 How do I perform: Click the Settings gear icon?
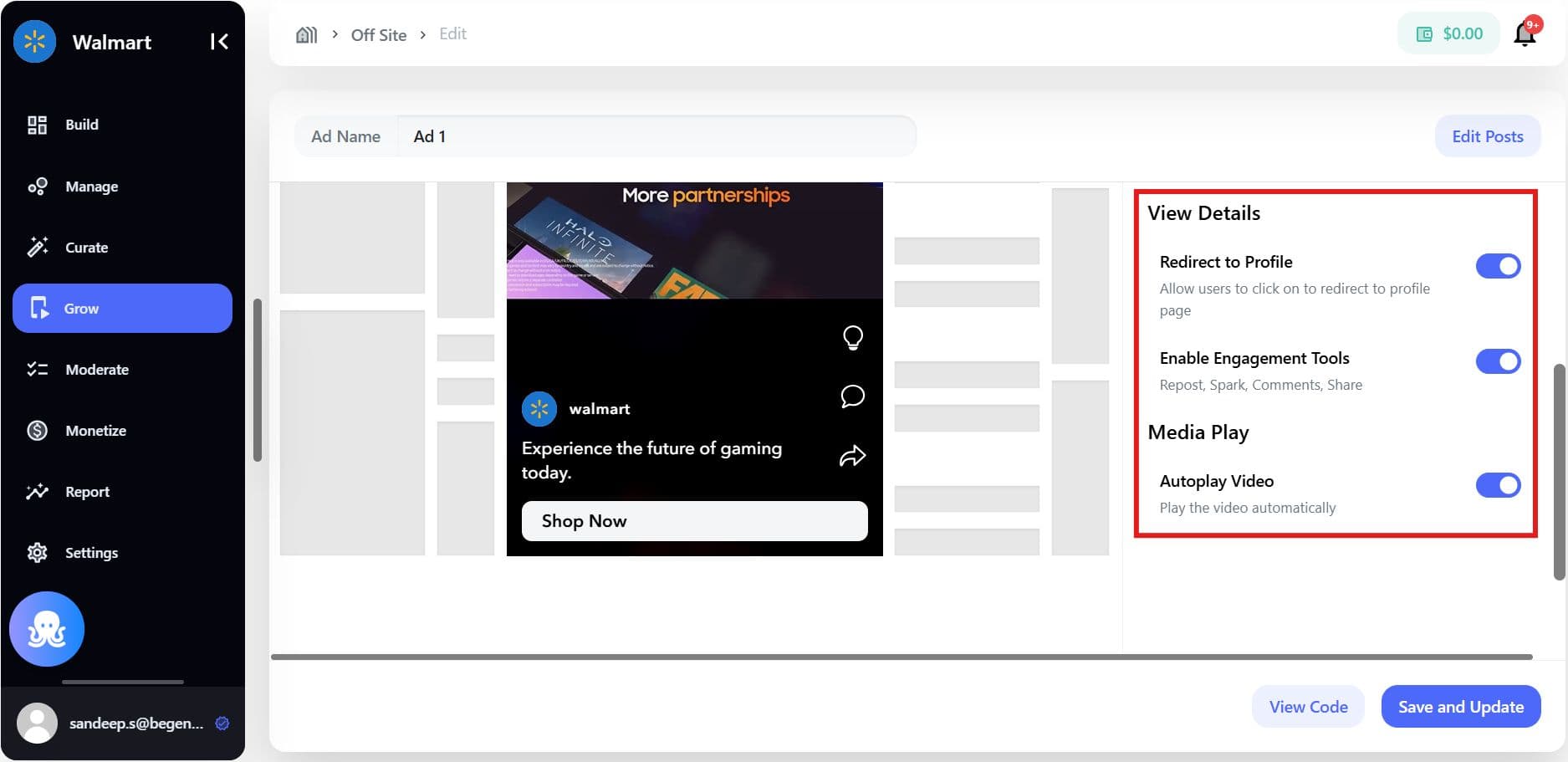pyautogui.click(x=37, y=553)
